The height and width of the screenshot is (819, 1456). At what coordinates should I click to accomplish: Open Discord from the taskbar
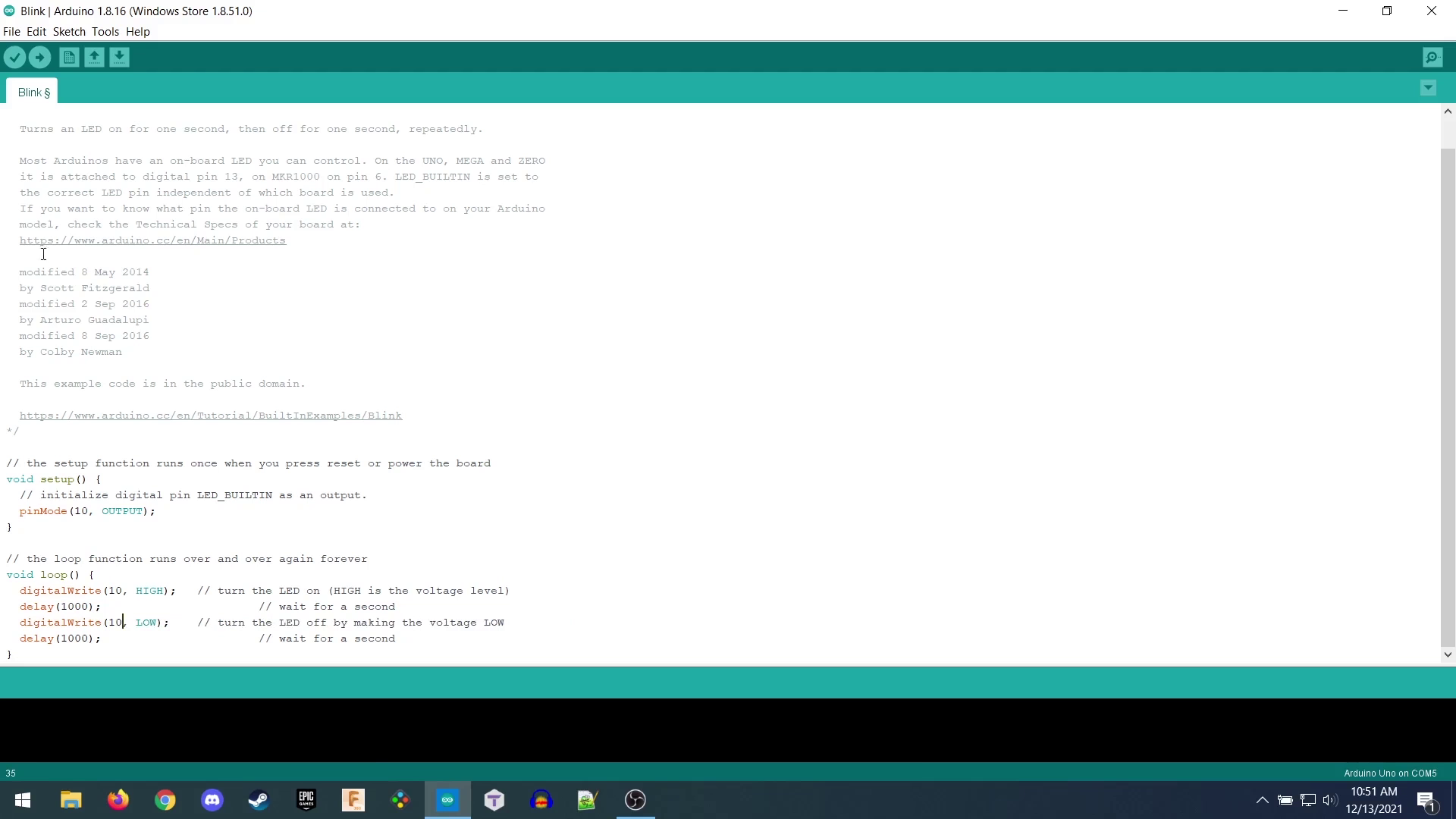tap(212, 800)
